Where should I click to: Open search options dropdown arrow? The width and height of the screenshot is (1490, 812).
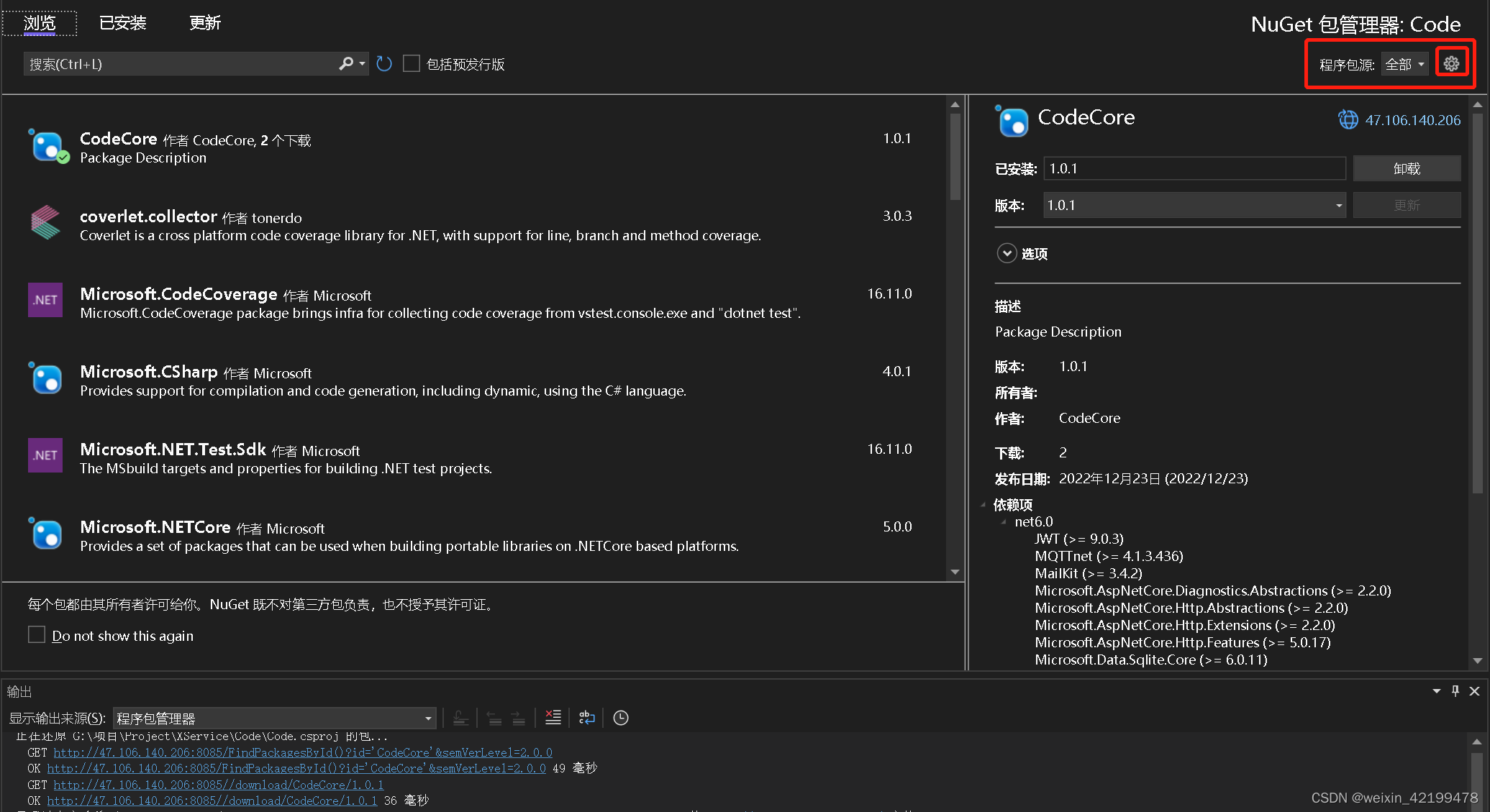point(362,64)
